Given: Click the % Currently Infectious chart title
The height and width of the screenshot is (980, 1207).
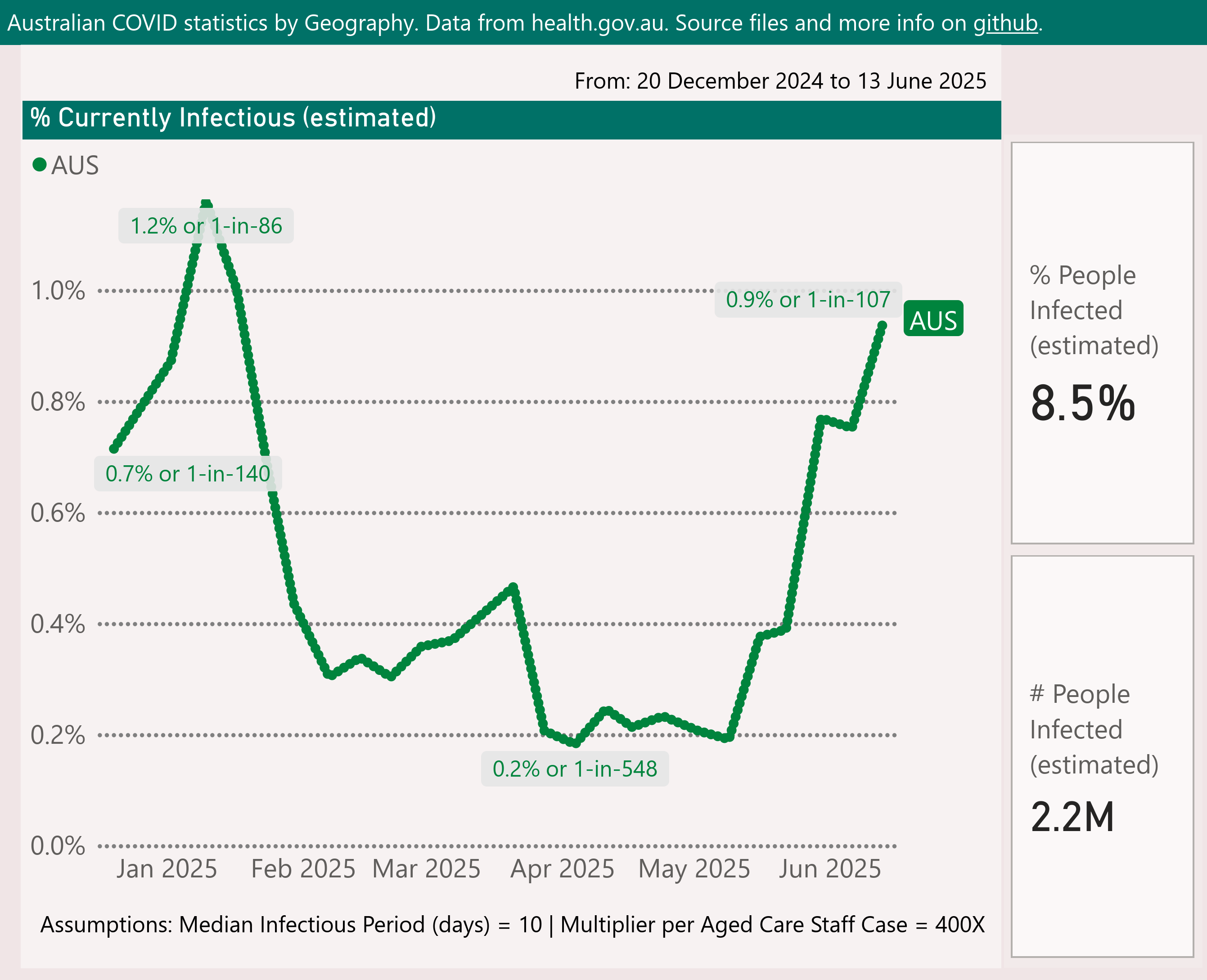Looking at the screenshot, I should click(x=233, y=118).
